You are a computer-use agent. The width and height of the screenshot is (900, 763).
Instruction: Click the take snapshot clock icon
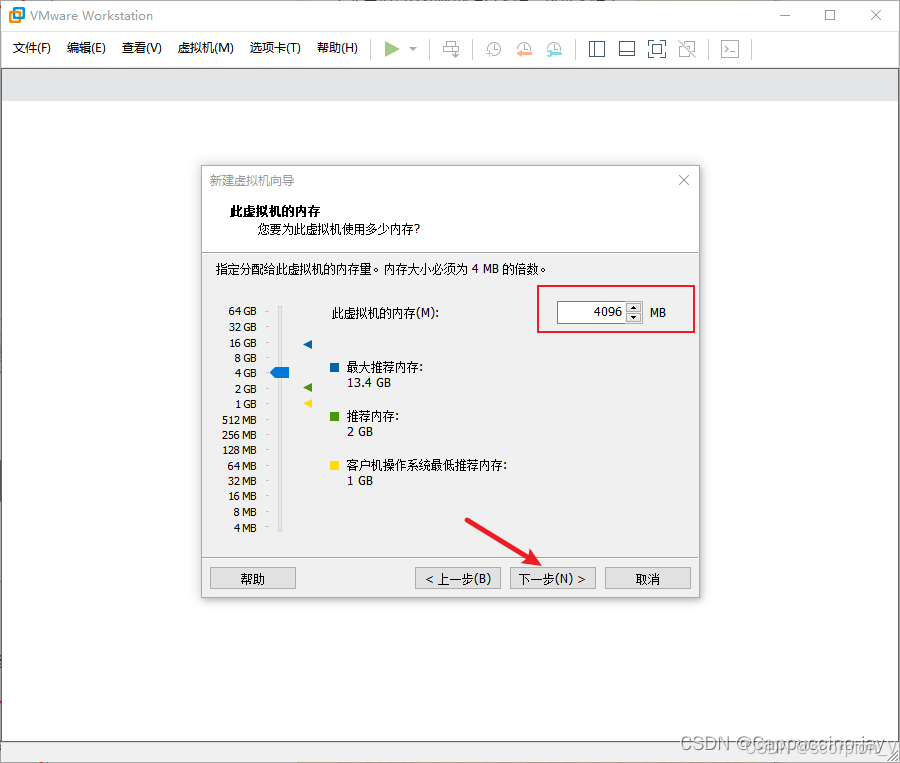[x=493, y=49]
